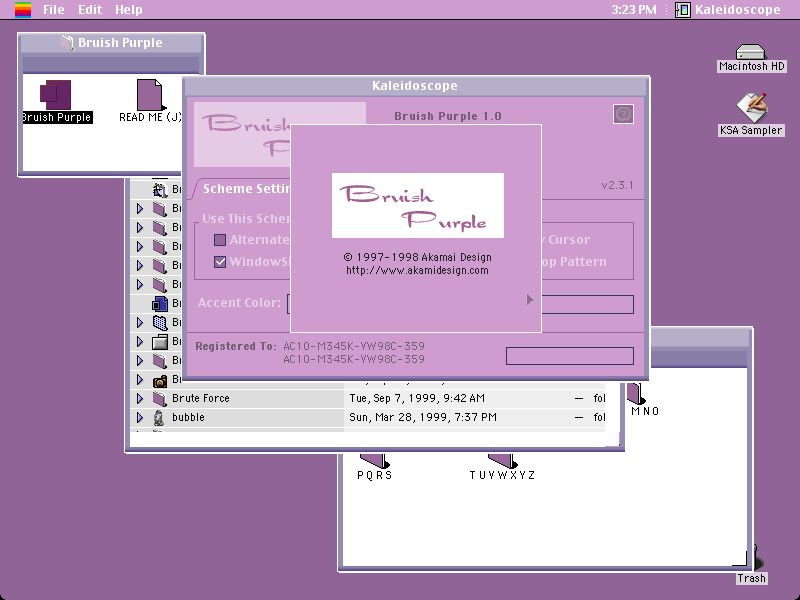800x600 pixels.
Task: Select the M N O folder icon
Action: pyautogui.click(x=636, y=393)
